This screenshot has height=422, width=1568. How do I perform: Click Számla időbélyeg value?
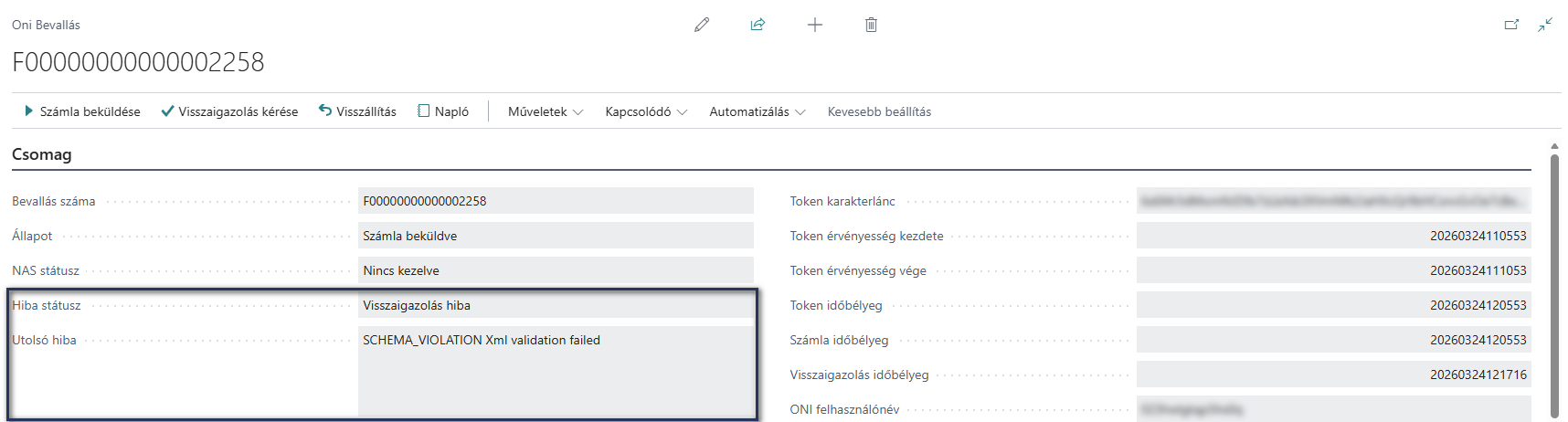click(x=1334, y=340)
